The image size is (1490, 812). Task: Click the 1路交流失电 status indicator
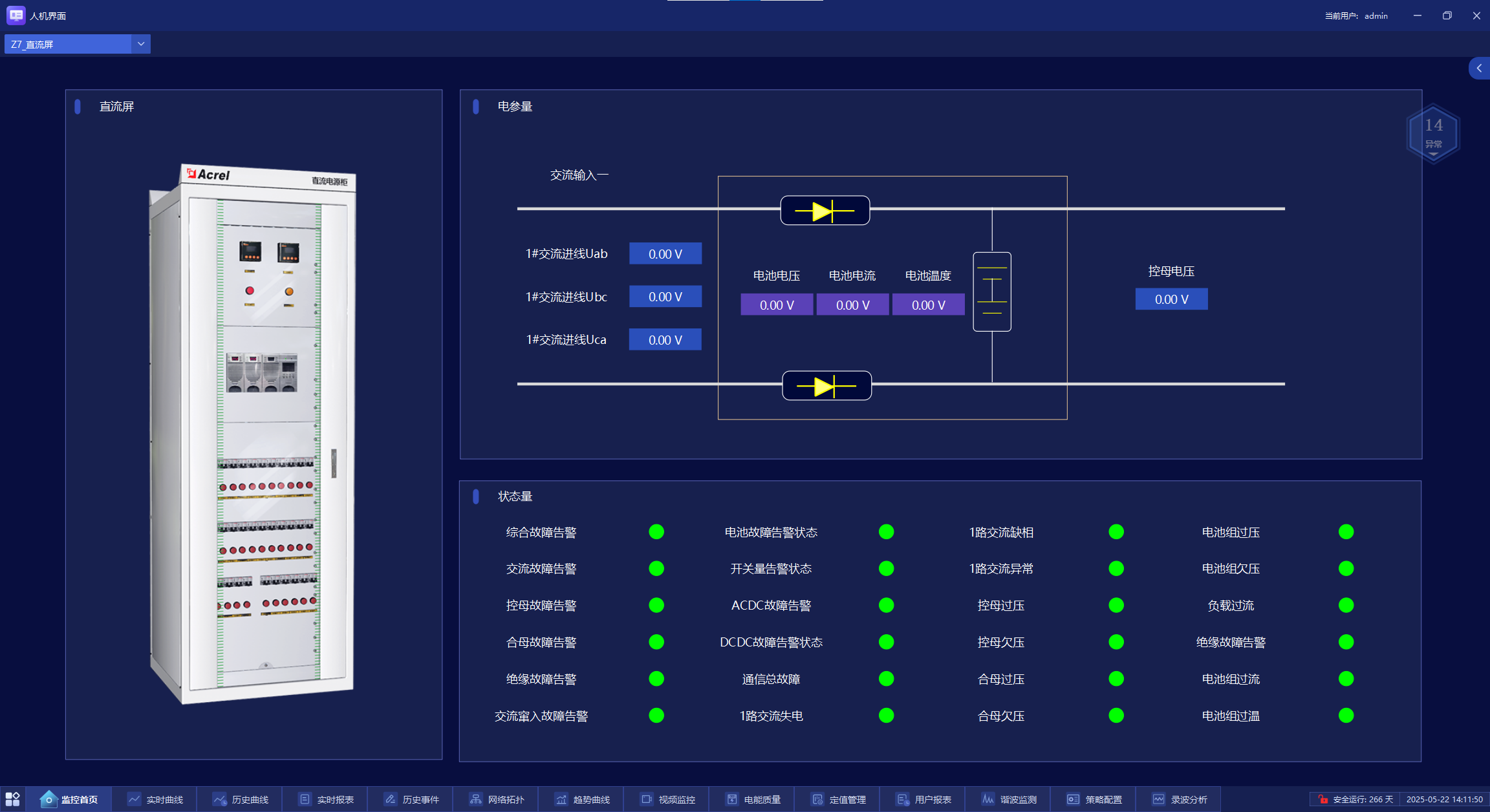click(x=886, y=716)
